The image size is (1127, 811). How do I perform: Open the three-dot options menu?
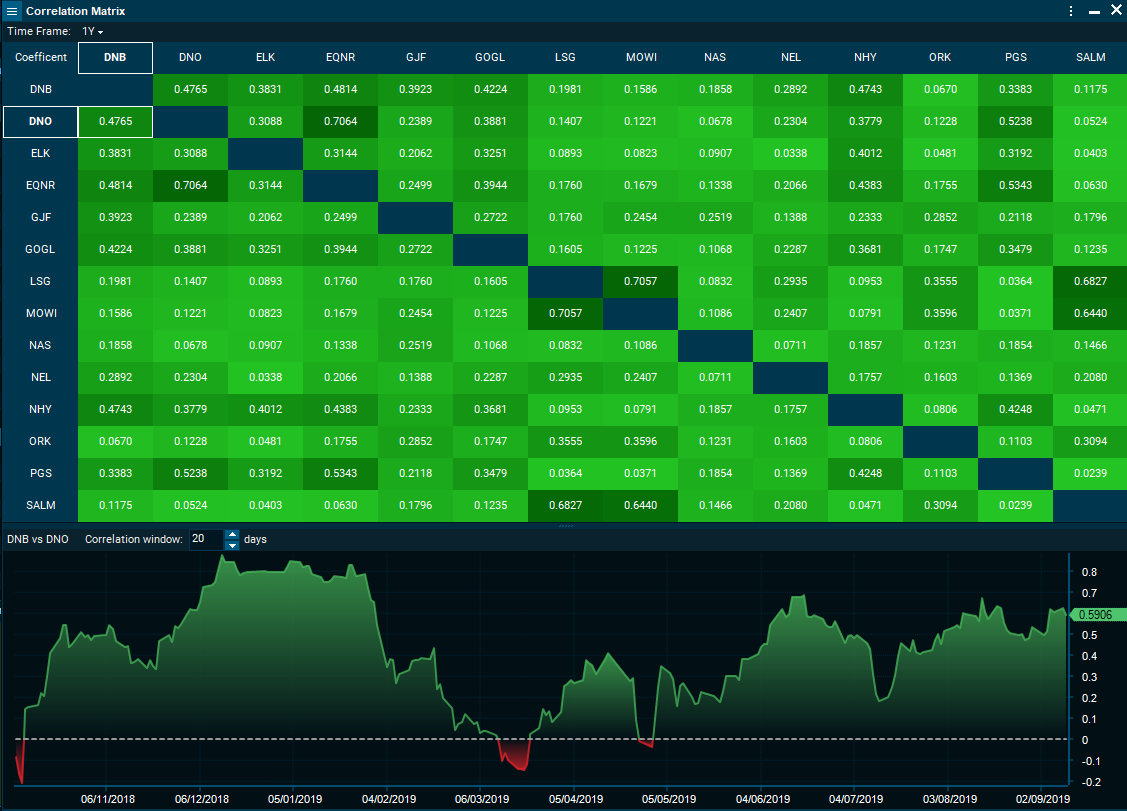[1071, 11]
